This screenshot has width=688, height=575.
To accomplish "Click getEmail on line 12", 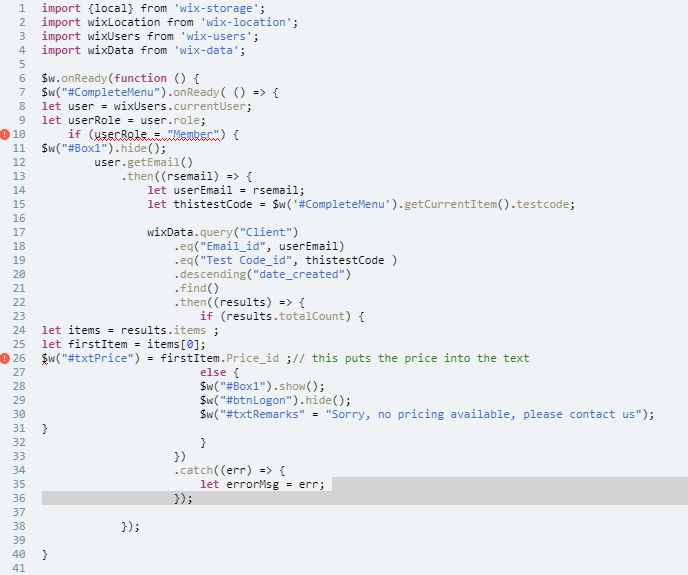I will point(153,162).
